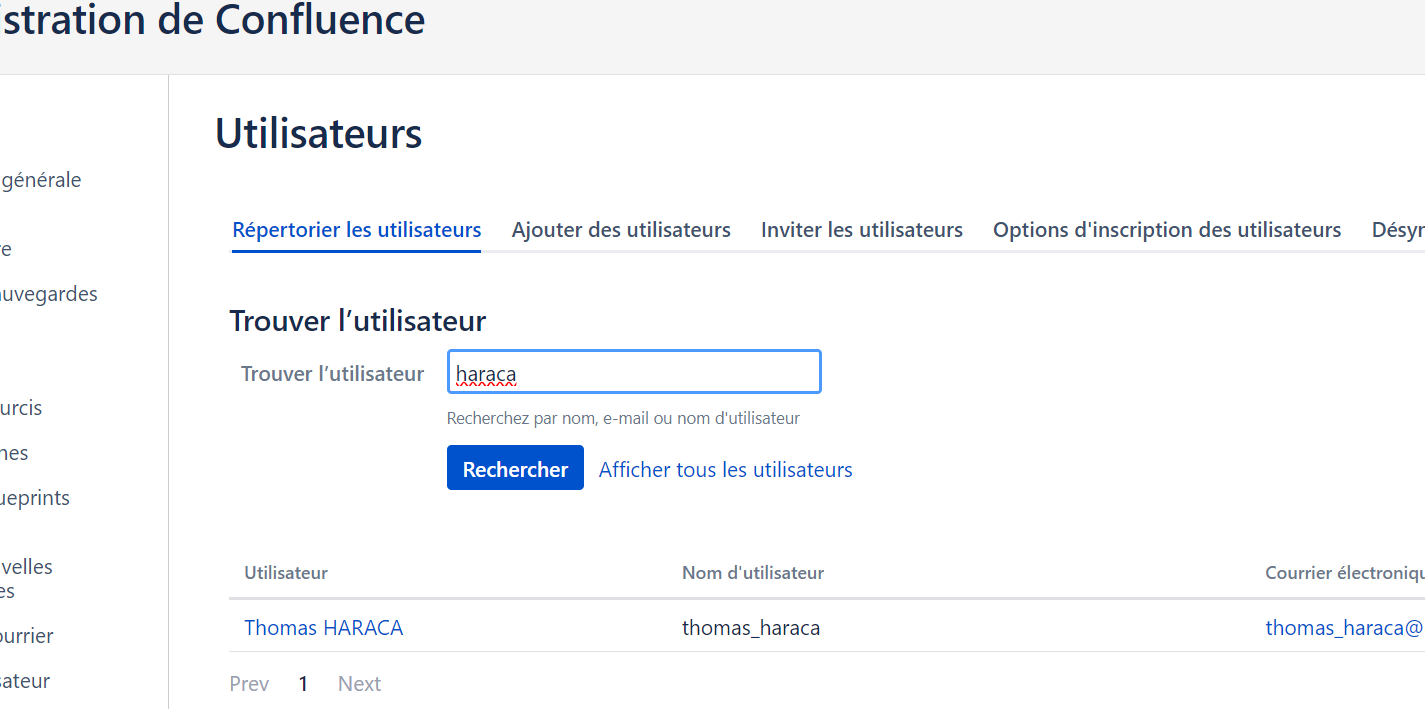Click the Utilisateurs page heading

pos(319,133)
